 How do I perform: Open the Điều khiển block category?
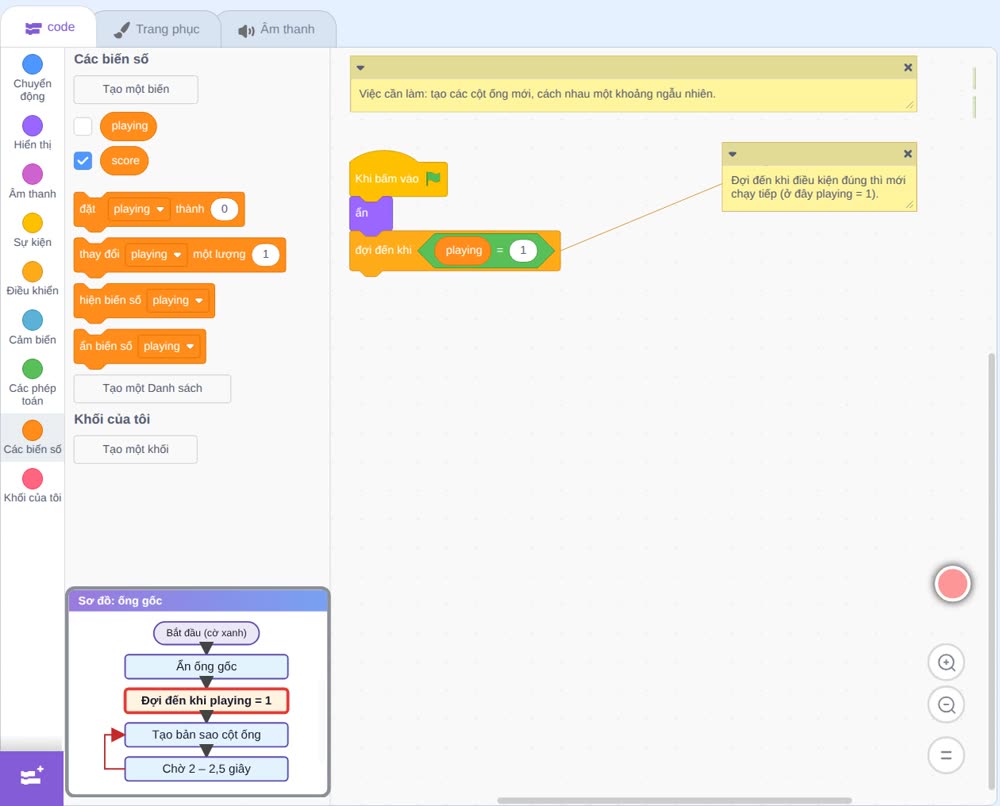pyautogui.click(x=33, y=279)
